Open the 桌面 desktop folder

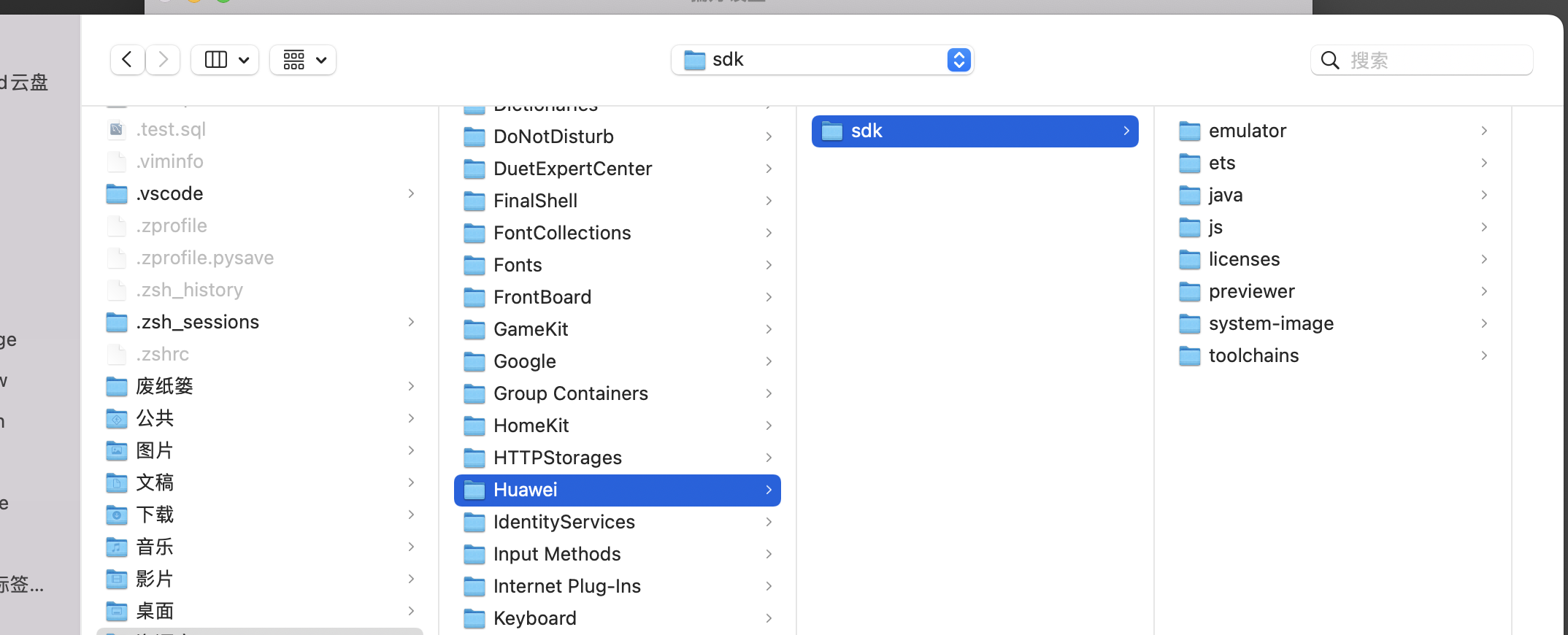[x=155, y=611]
